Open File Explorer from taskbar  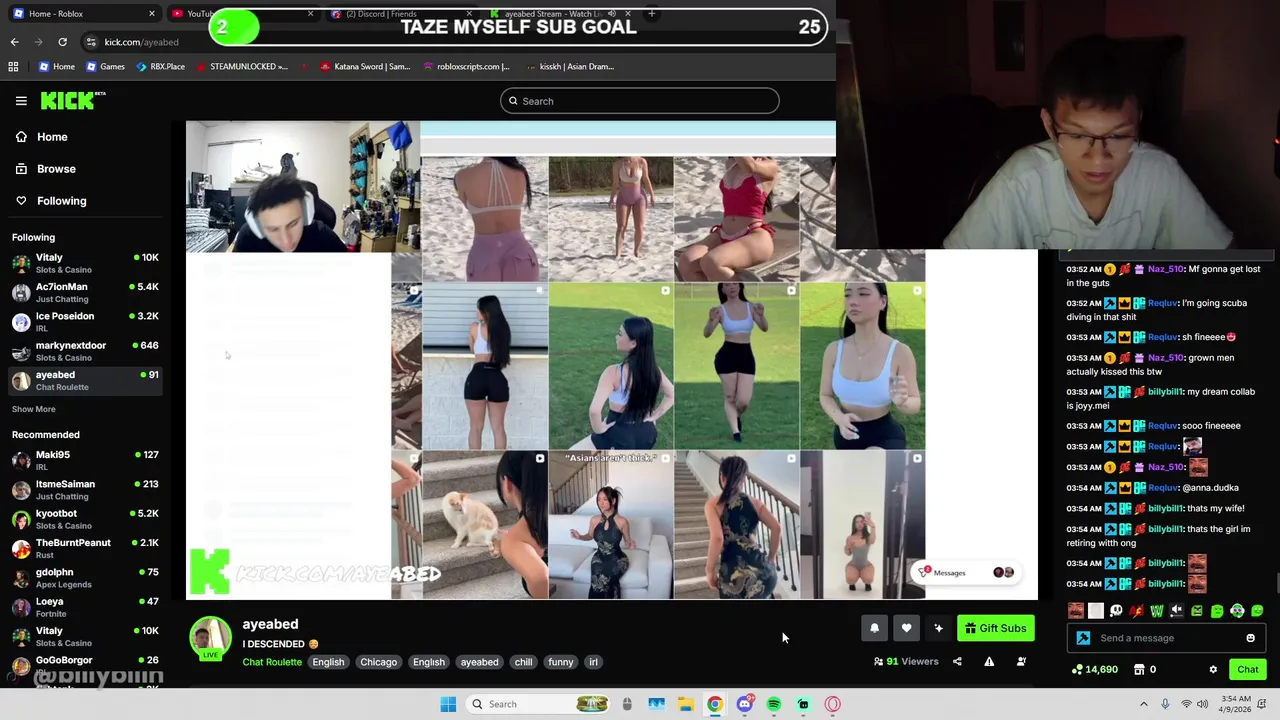[x=685, y=704]
